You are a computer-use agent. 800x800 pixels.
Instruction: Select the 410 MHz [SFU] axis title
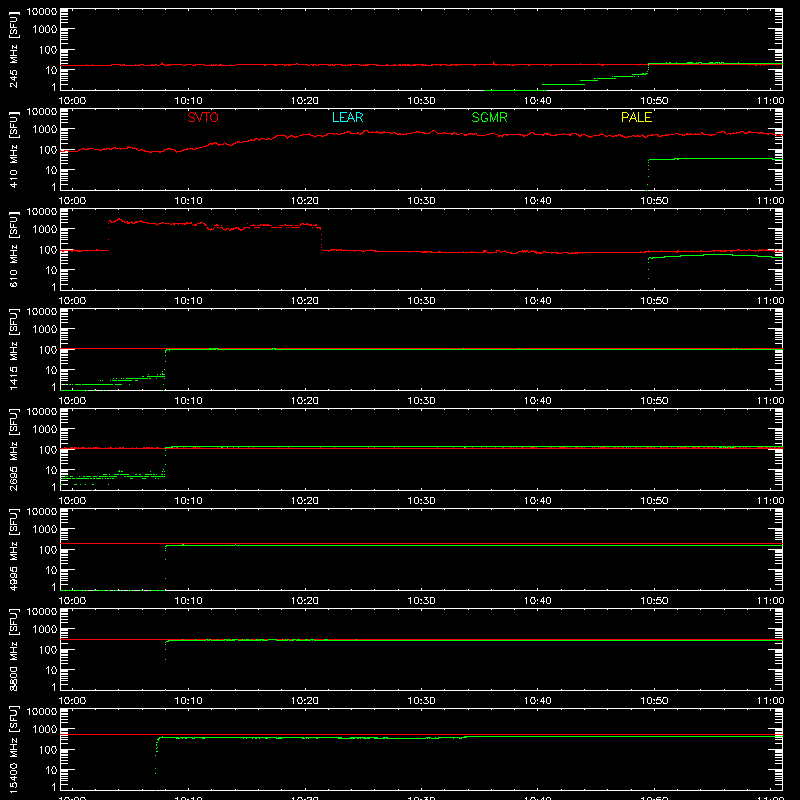tap(13, 149)
